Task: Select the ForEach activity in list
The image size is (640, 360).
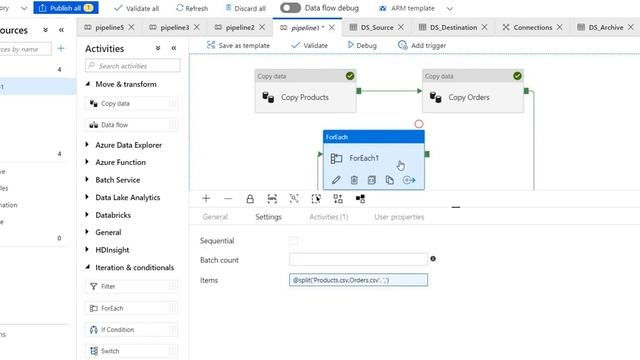Action: 131,308
